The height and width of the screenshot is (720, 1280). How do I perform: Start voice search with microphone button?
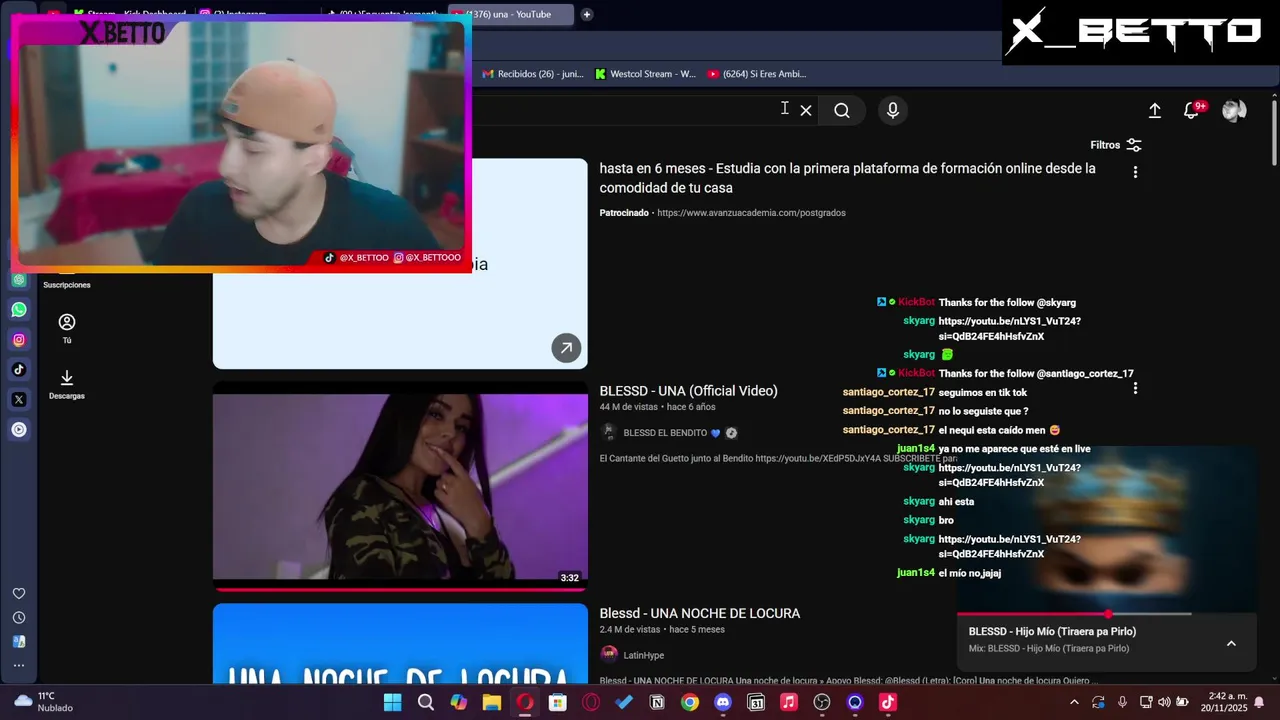[893, 111]
